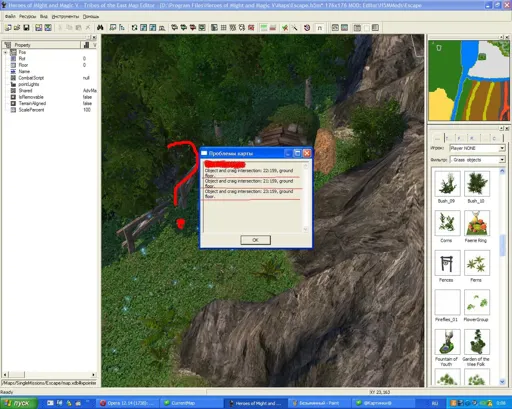Click the object list's down scroll arrow
Screen dimensions: 512x409
pyautogui.click(x=502, y=382)
